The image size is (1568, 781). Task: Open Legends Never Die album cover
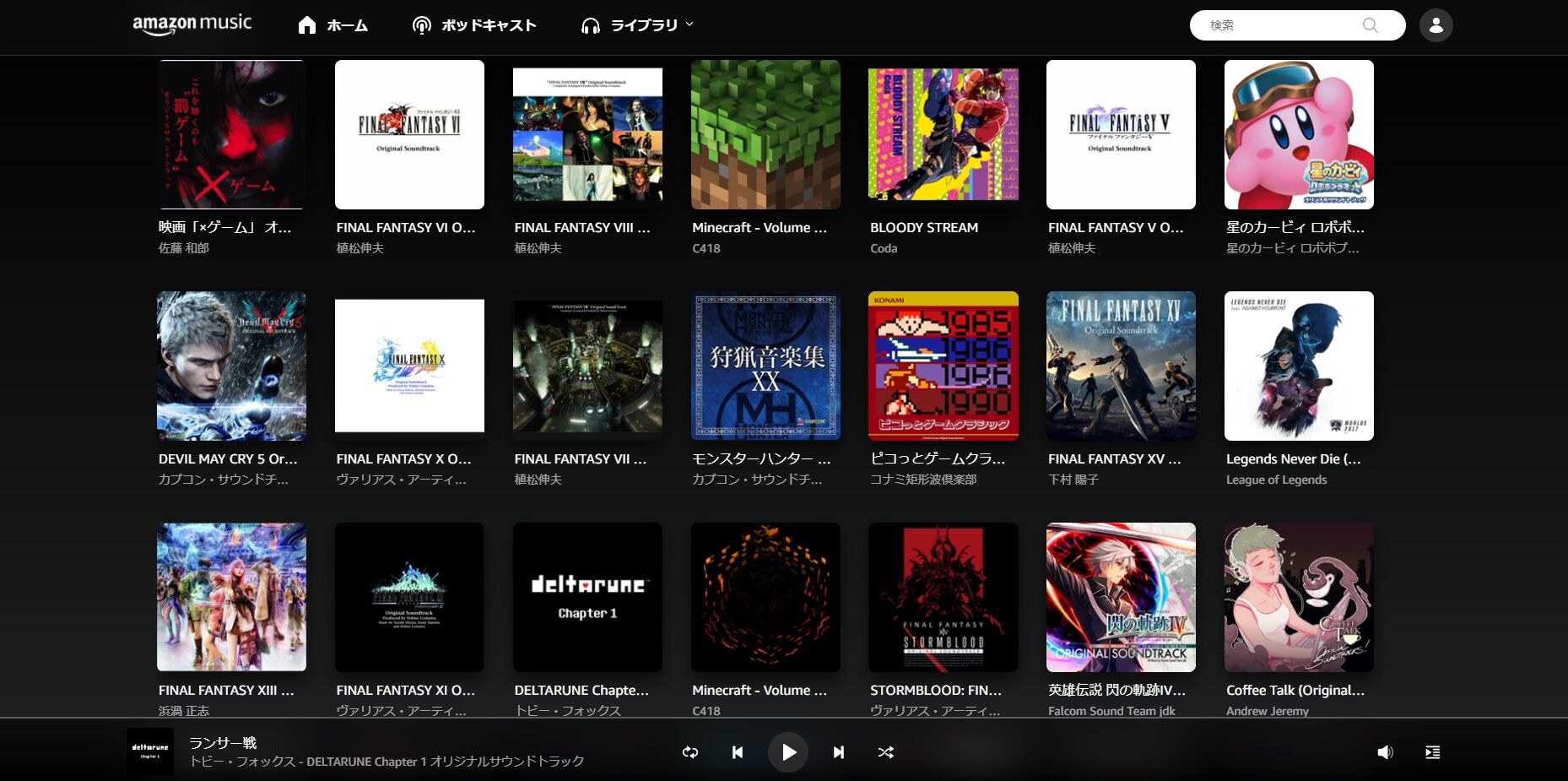pos(1299,366)
